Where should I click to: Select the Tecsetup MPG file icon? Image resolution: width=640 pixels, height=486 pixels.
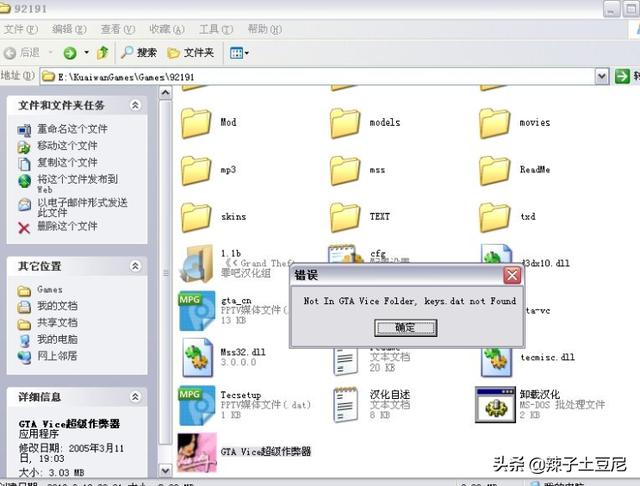coord(197,405)
